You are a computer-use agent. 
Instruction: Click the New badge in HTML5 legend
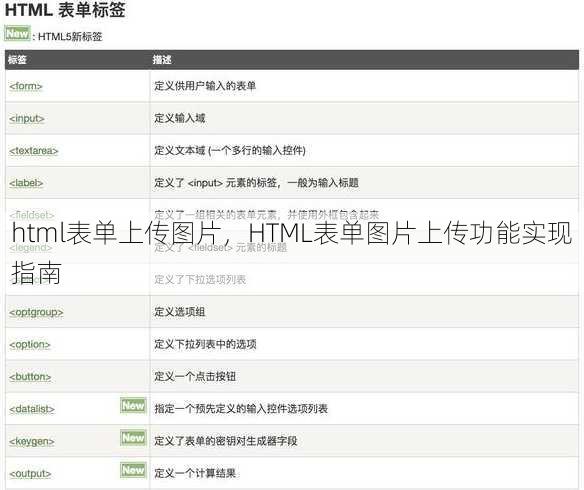[x=17, y=33]
